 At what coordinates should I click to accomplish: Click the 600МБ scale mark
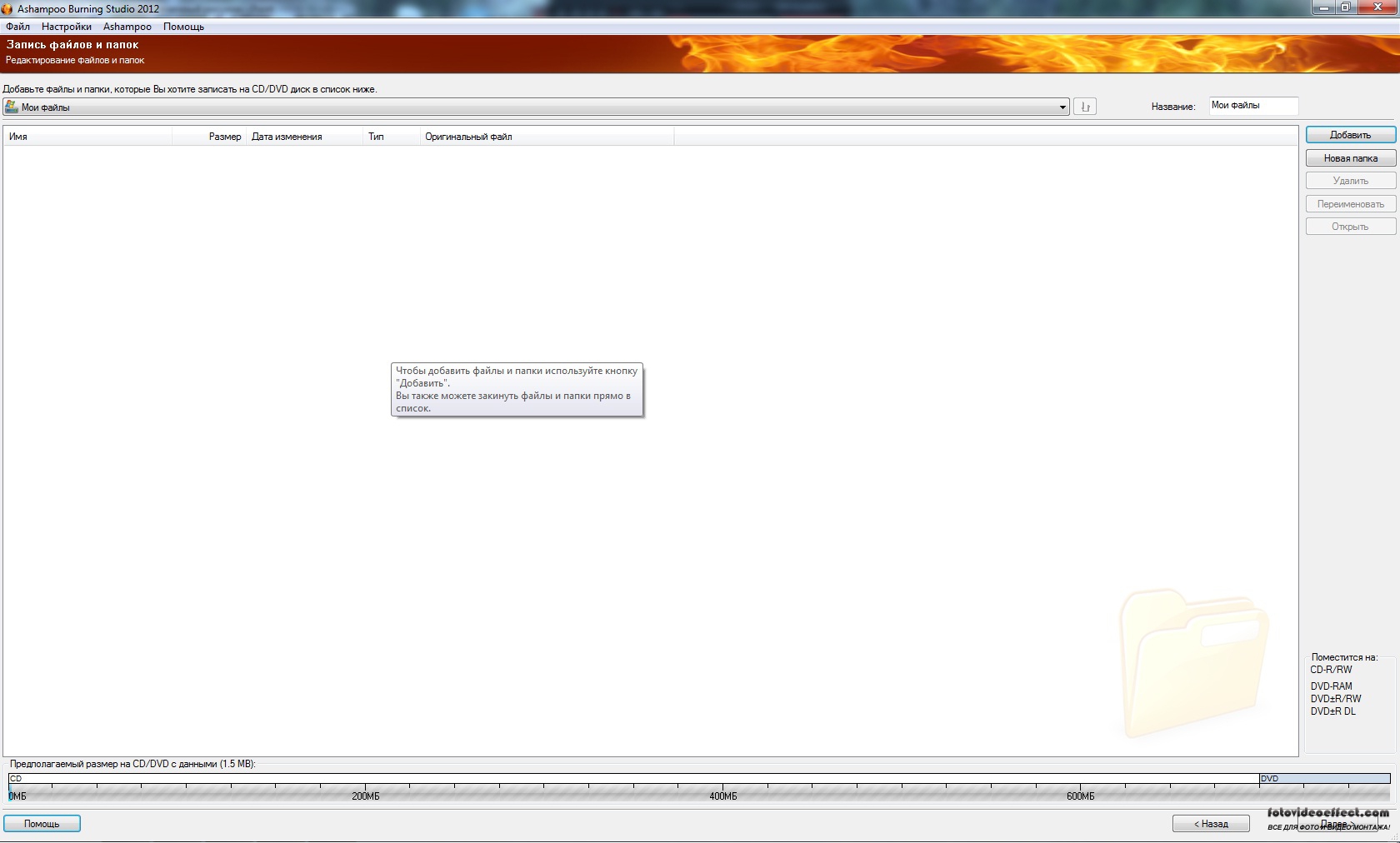point(1080,796)
